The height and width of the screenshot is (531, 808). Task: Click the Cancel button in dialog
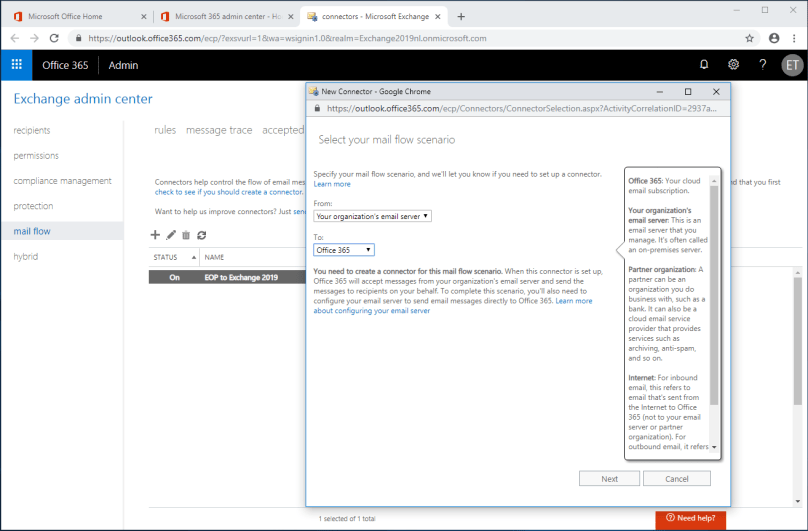tap(676, 478)
